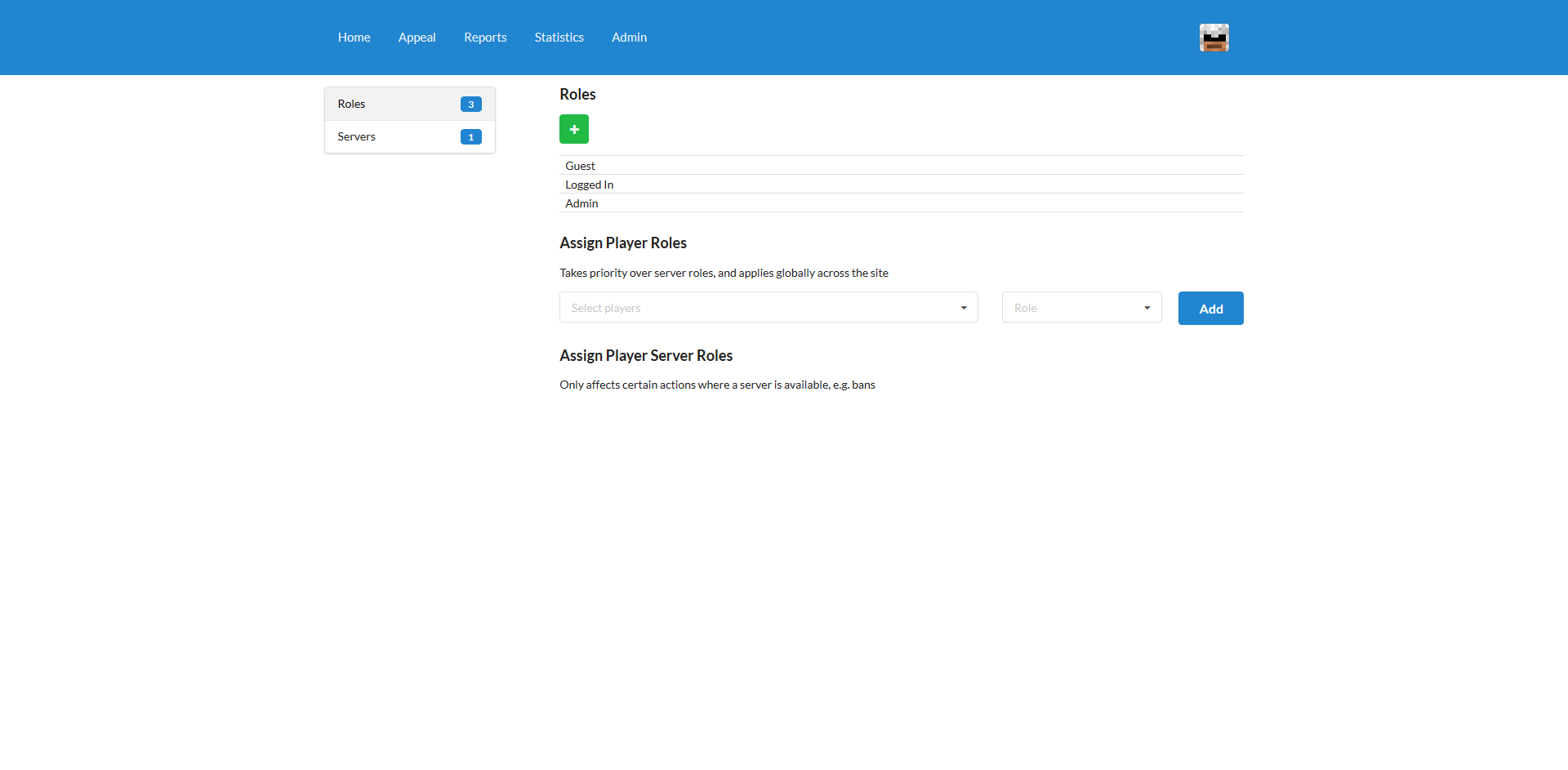Click the blue Add button
This screenshot has width=1568, height=770.
point(1211,309)
